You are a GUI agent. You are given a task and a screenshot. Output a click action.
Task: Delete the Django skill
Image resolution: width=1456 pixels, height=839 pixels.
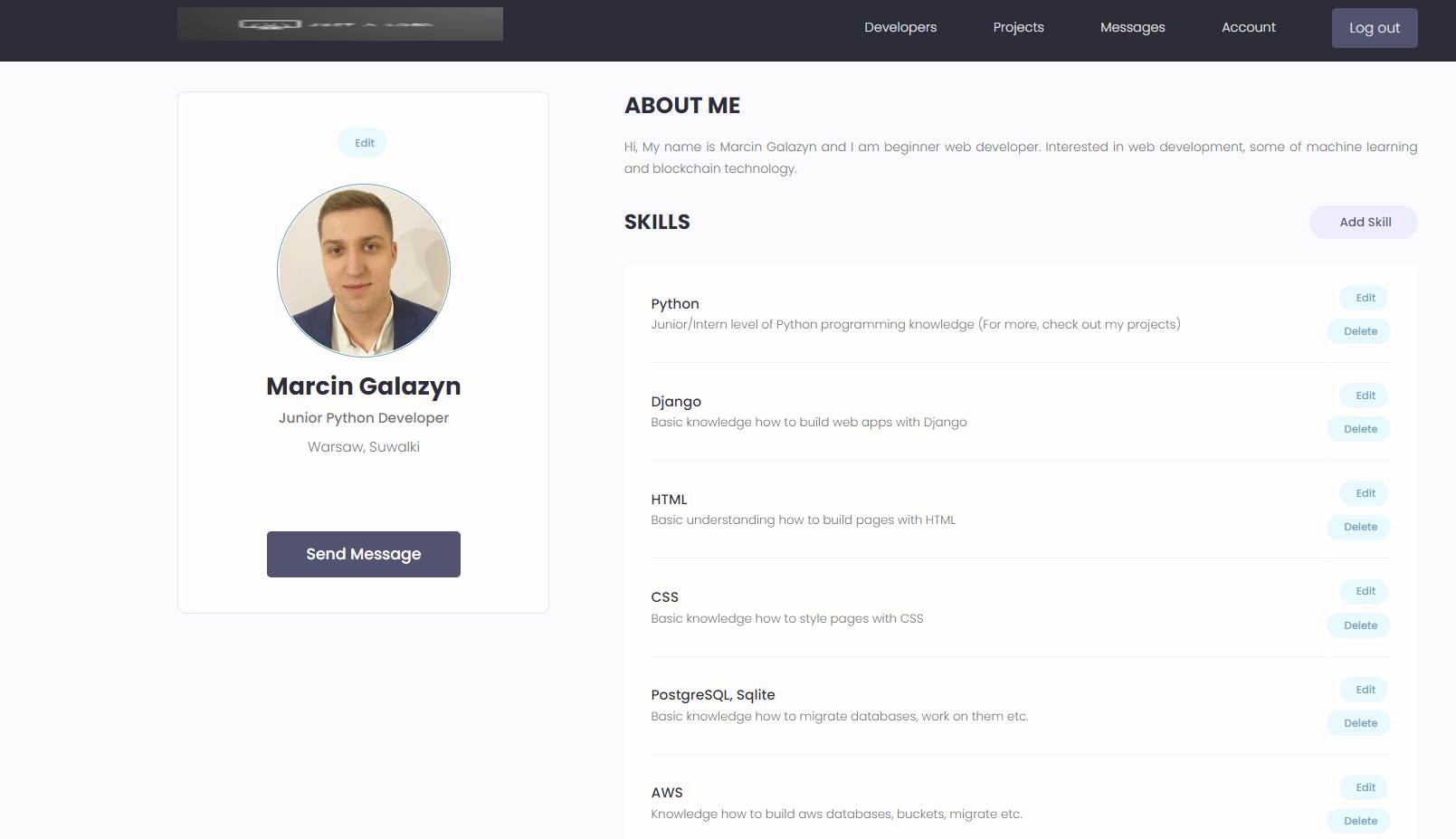click(1358, 429)
